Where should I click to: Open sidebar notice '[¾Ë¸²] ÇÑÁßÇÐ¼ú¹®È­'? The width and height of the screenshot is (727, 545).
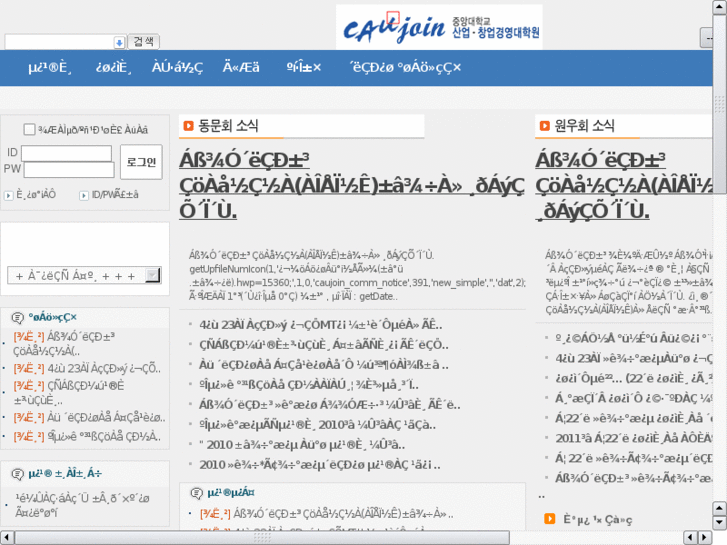(69, 393)
